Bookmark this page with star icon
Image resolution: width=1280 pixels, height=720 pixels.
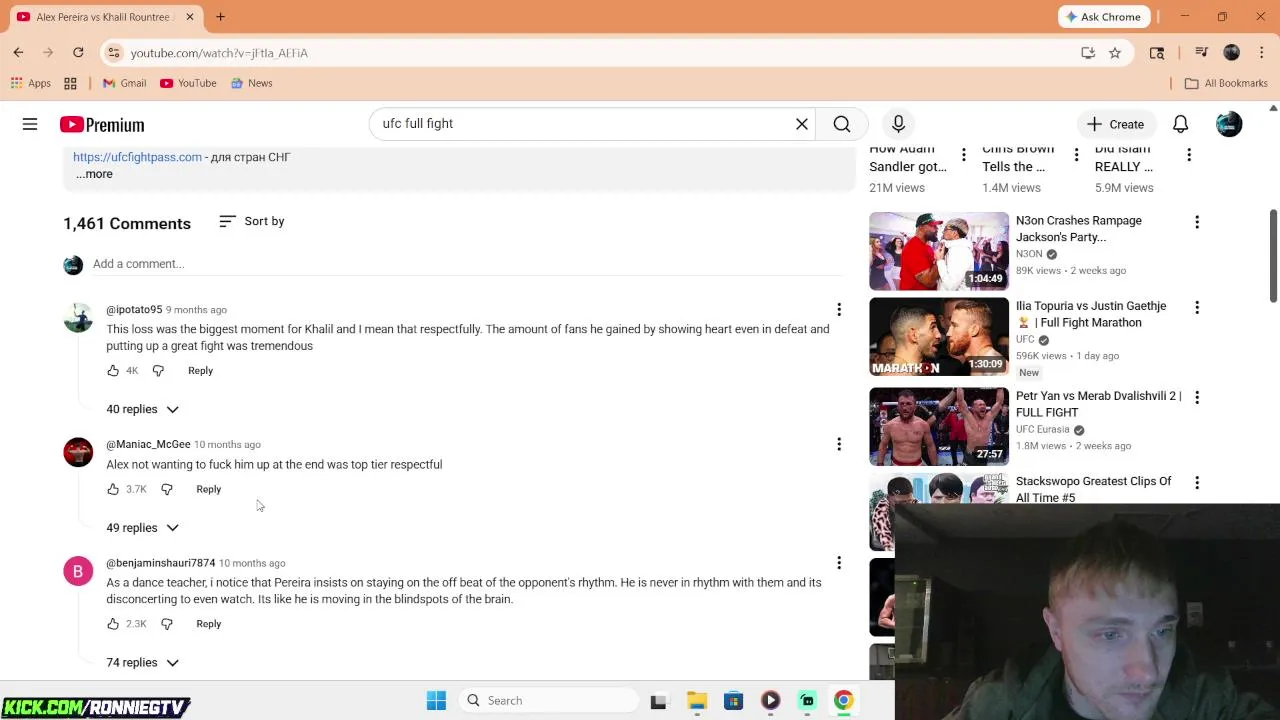coord(1115,53)
